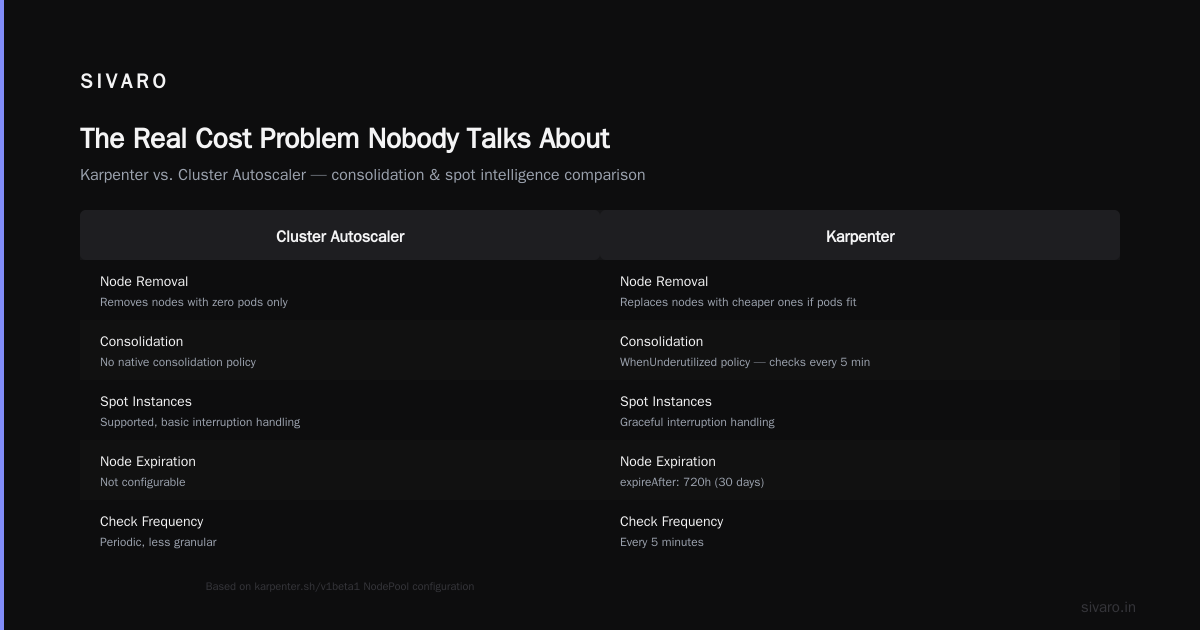Screen dimensions: 1200x630
Task: Click the SIVARO logo text
Action: pyautogui.click(x=124, y=82)
